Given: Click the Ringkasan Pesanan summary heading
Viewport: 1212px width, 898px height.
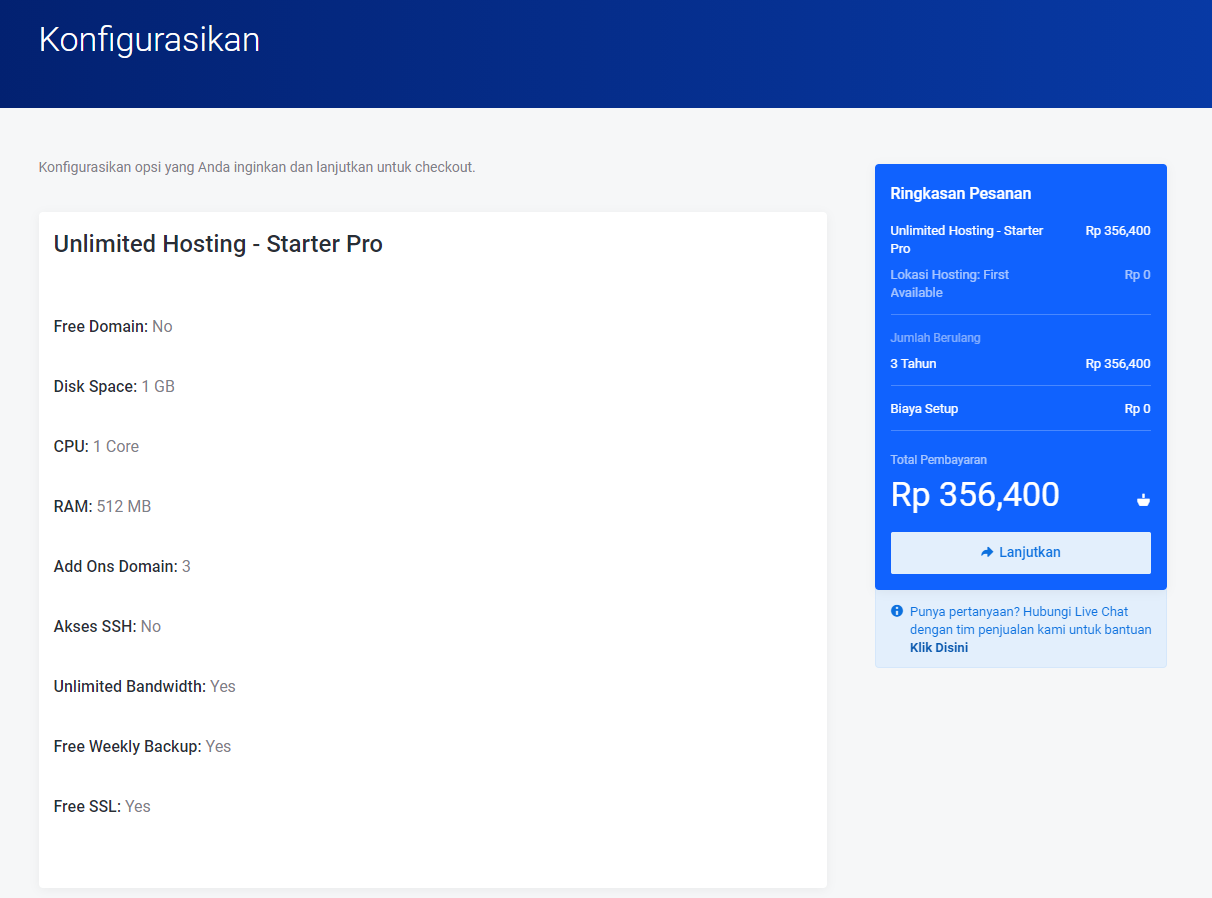Looking at the screenshot, I should [x=960, y=194].
